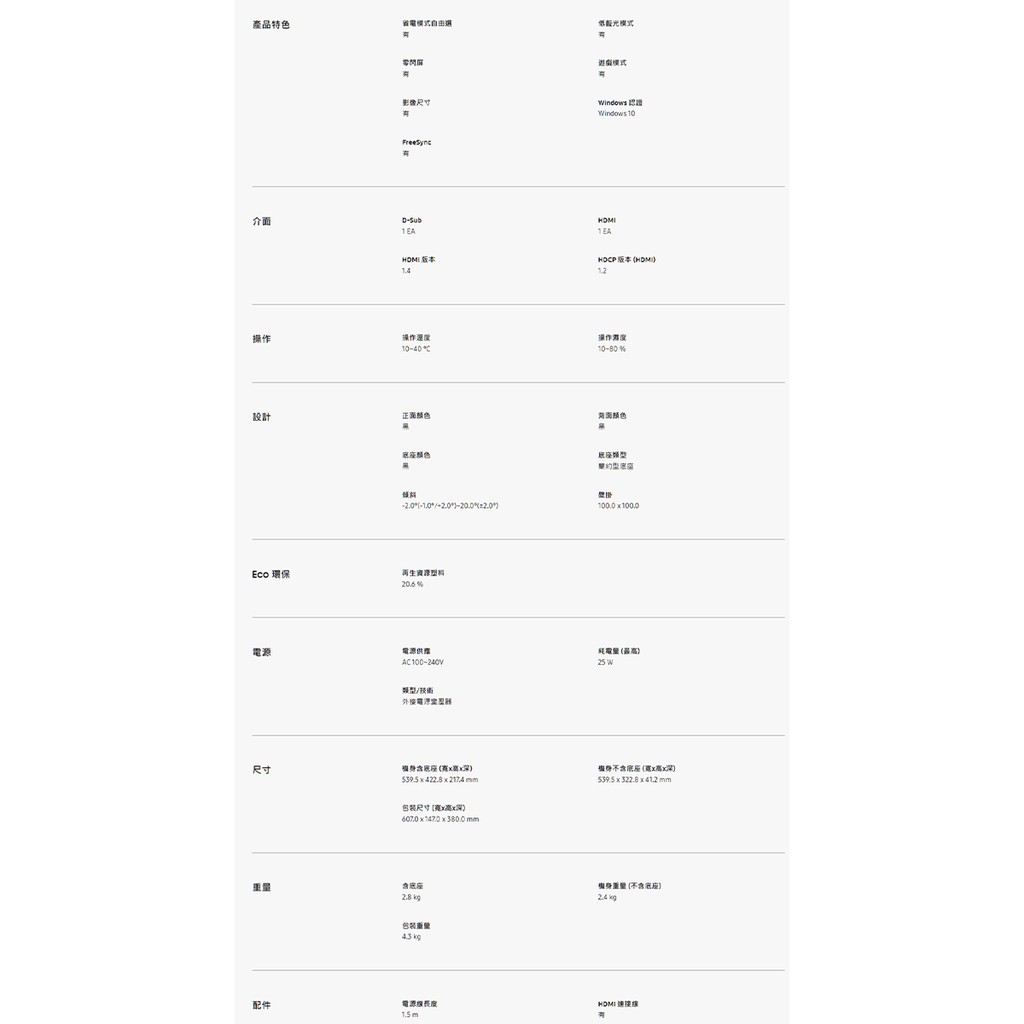The height and width of the screenshot is (1024, 1024).
Task: Click the FreeSync feature label
Action: (x=417, y=142)
